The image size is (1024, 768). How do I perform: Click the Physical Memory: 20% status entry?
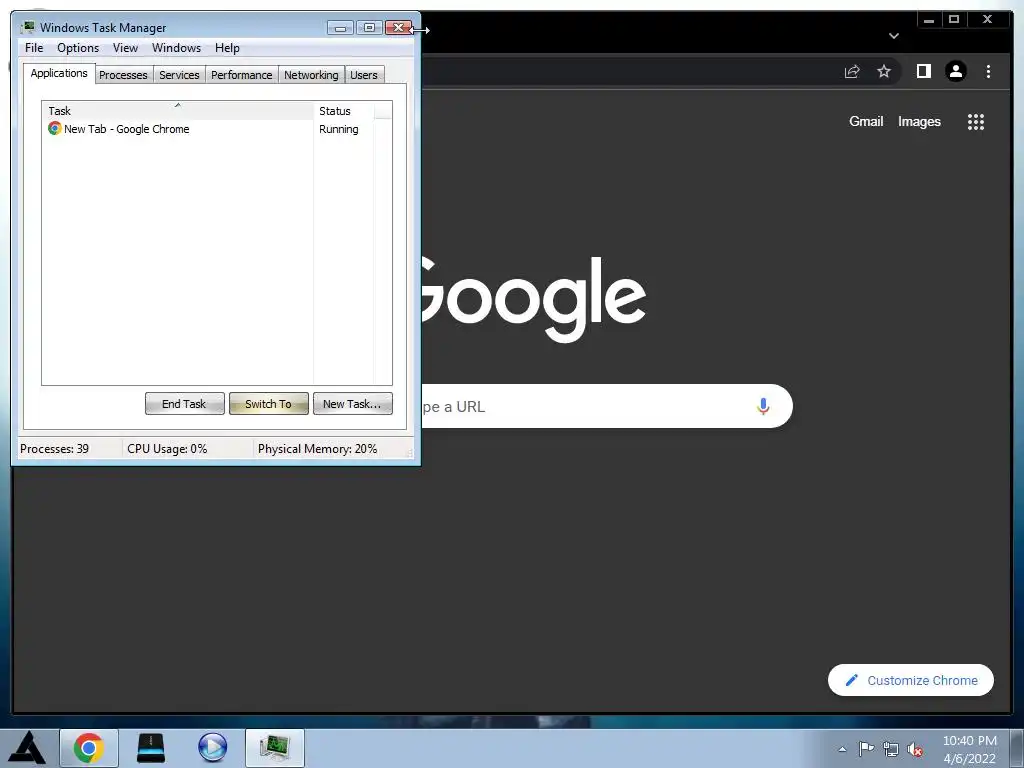pos(317,449)
